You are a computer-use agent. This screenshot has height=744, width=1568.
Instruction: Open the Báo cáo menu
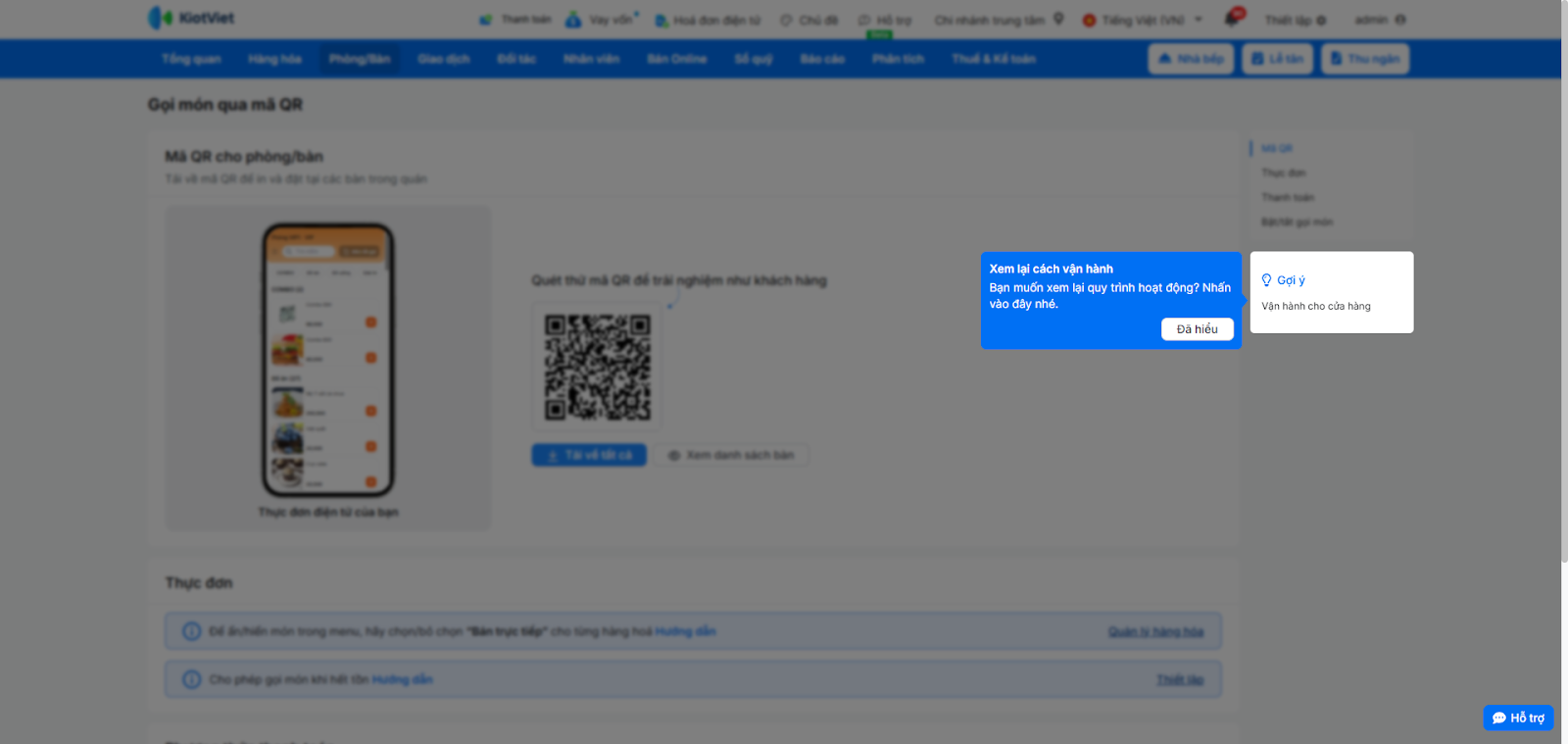point(821,59)
